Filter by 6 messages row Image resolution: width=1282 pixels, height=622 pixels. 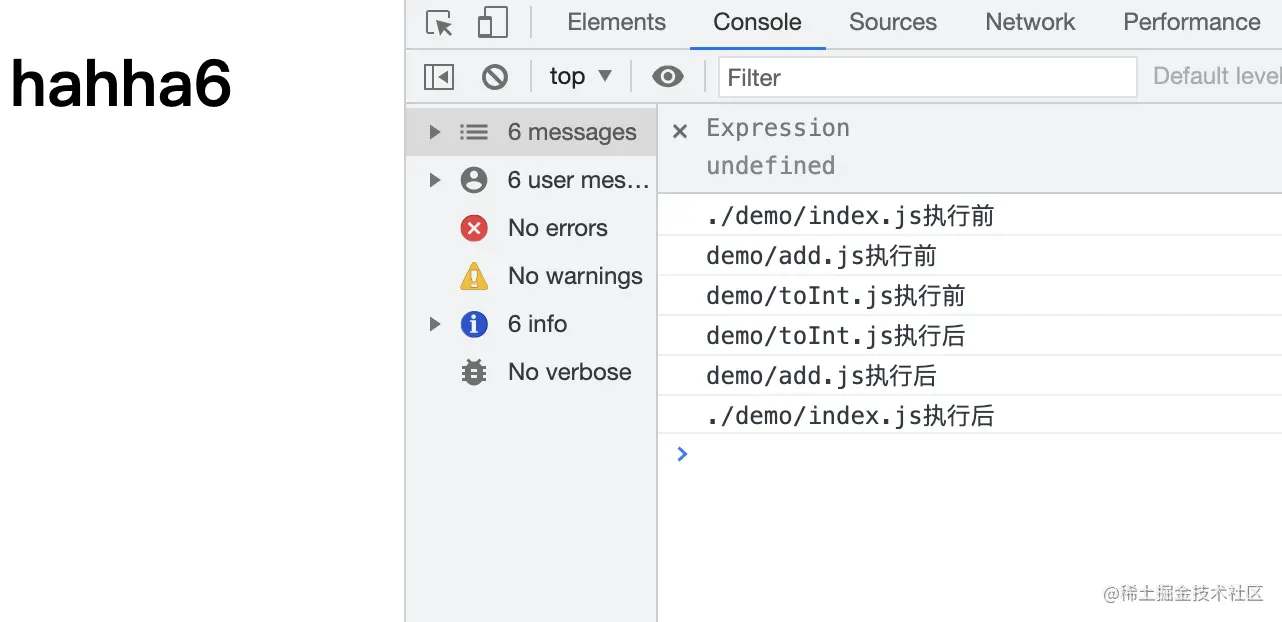[x=531, y=132]
